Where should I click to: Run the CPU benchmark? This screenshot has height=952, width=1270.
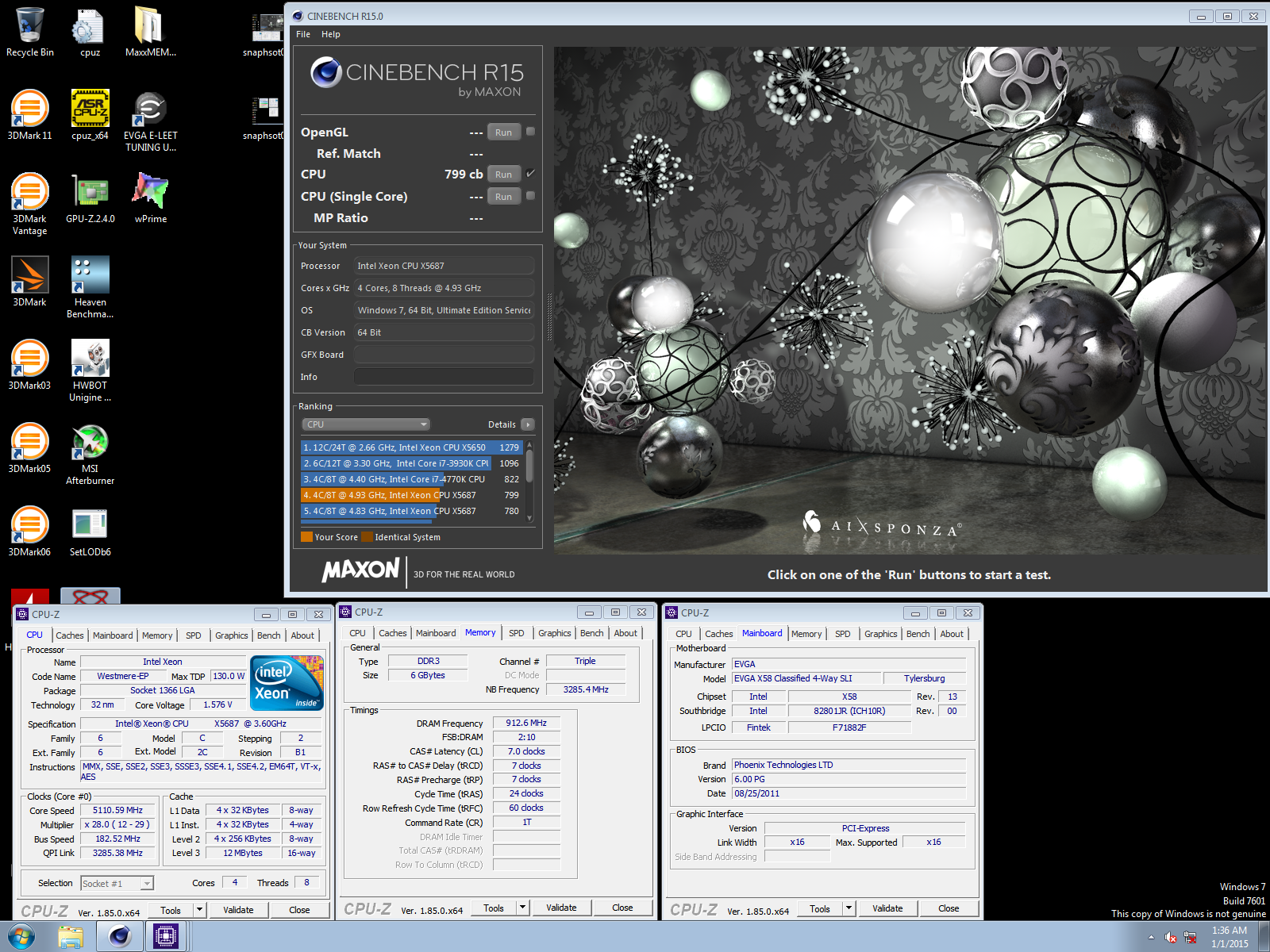coord(503,175)
